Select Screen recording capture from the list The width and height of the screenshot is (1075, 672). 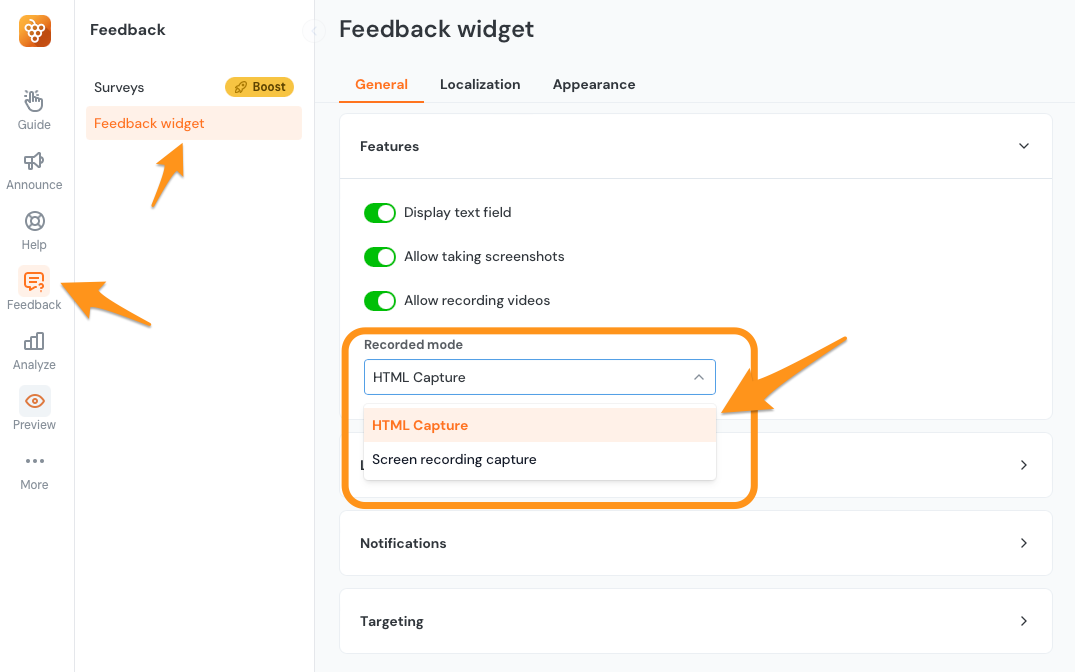pos(454,459)
